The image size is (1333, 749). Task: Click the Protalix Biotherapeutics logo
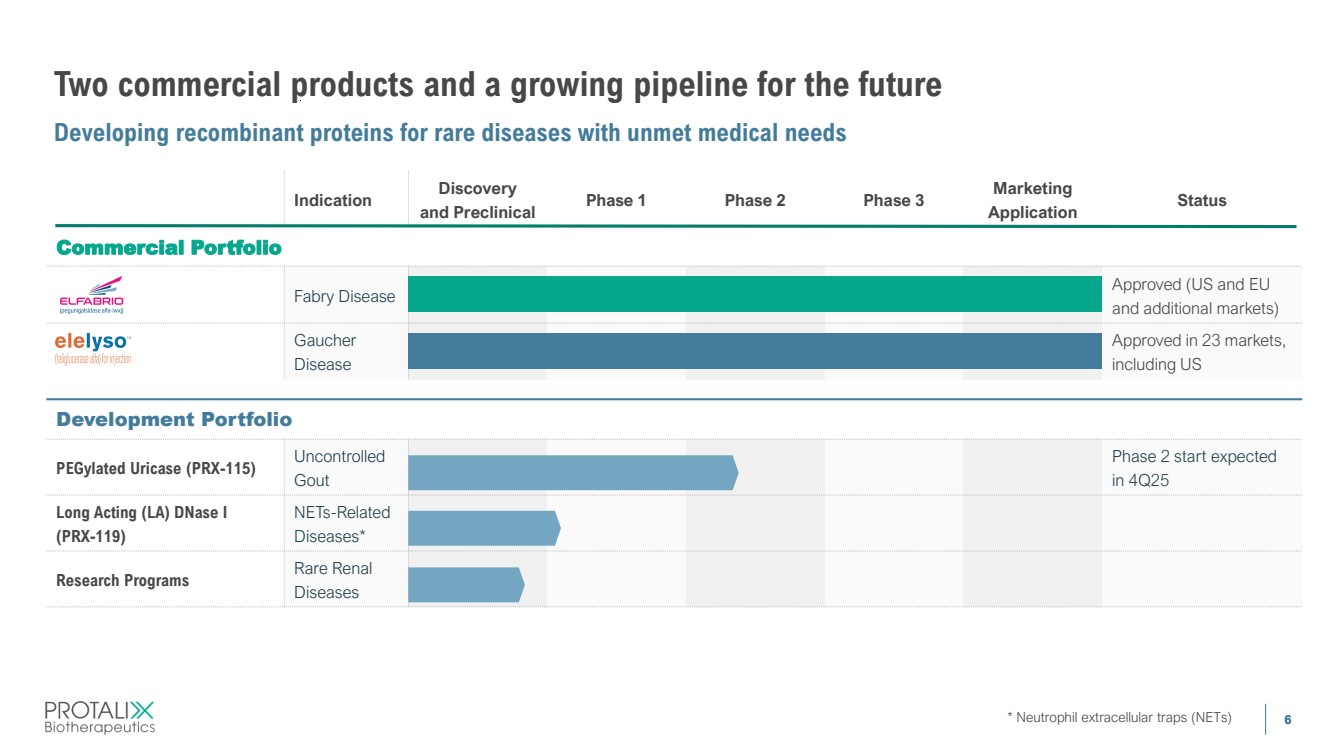pyautogui.click(x=100, y=717)
